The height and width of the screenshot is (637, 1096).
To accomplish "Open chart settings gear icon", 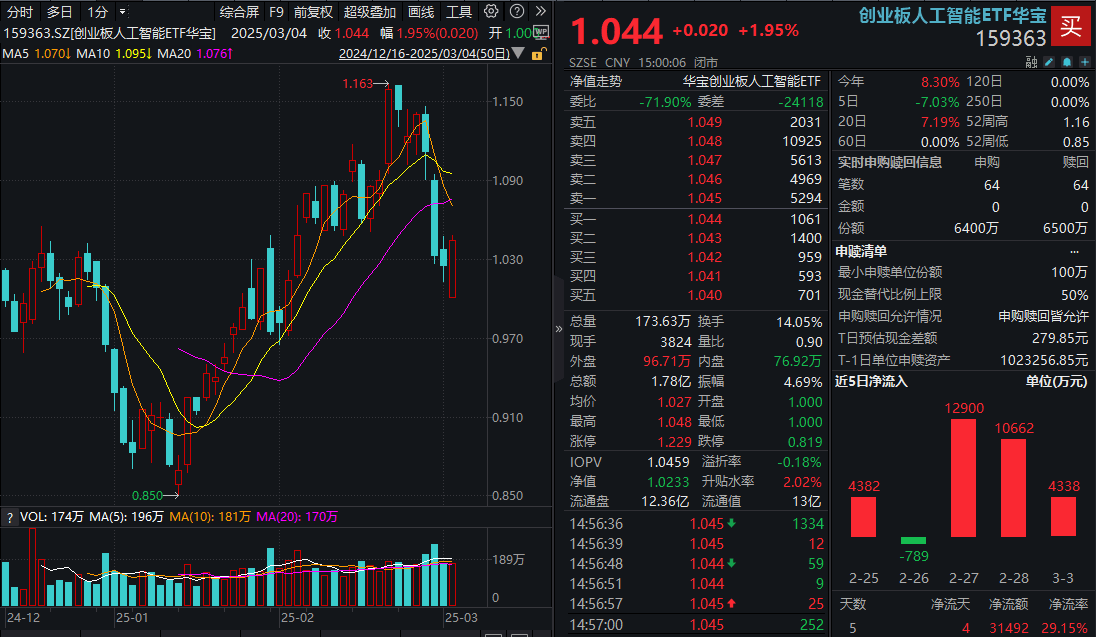I will (x=490, y=12).
